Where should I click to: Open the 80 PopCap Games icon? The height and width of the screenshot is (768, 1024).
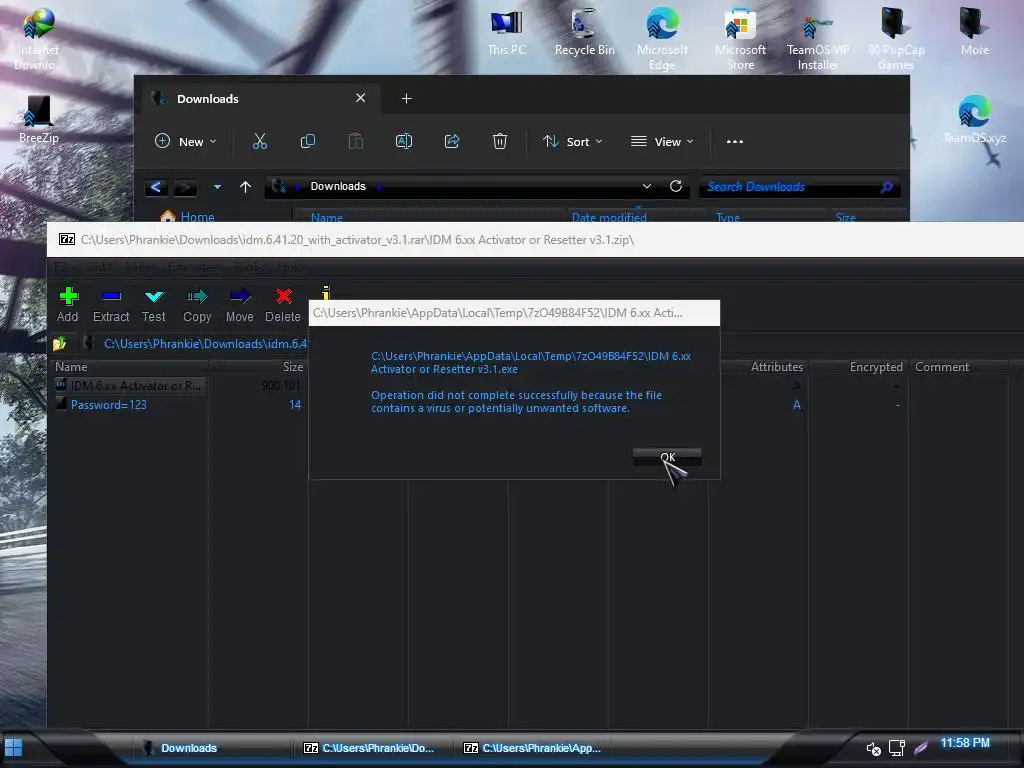click(896, 38)
